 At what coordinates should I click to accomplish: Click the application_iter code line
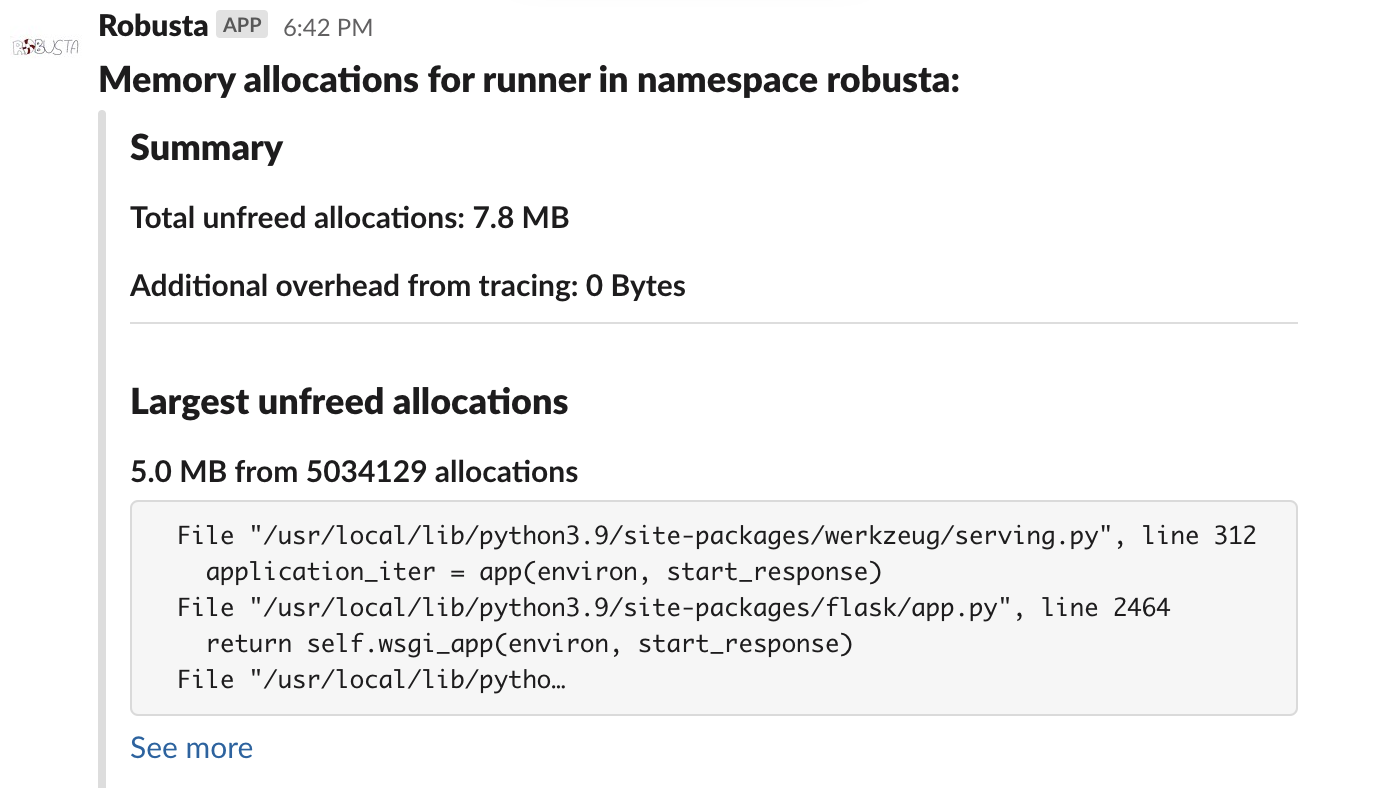click(544, 571)
